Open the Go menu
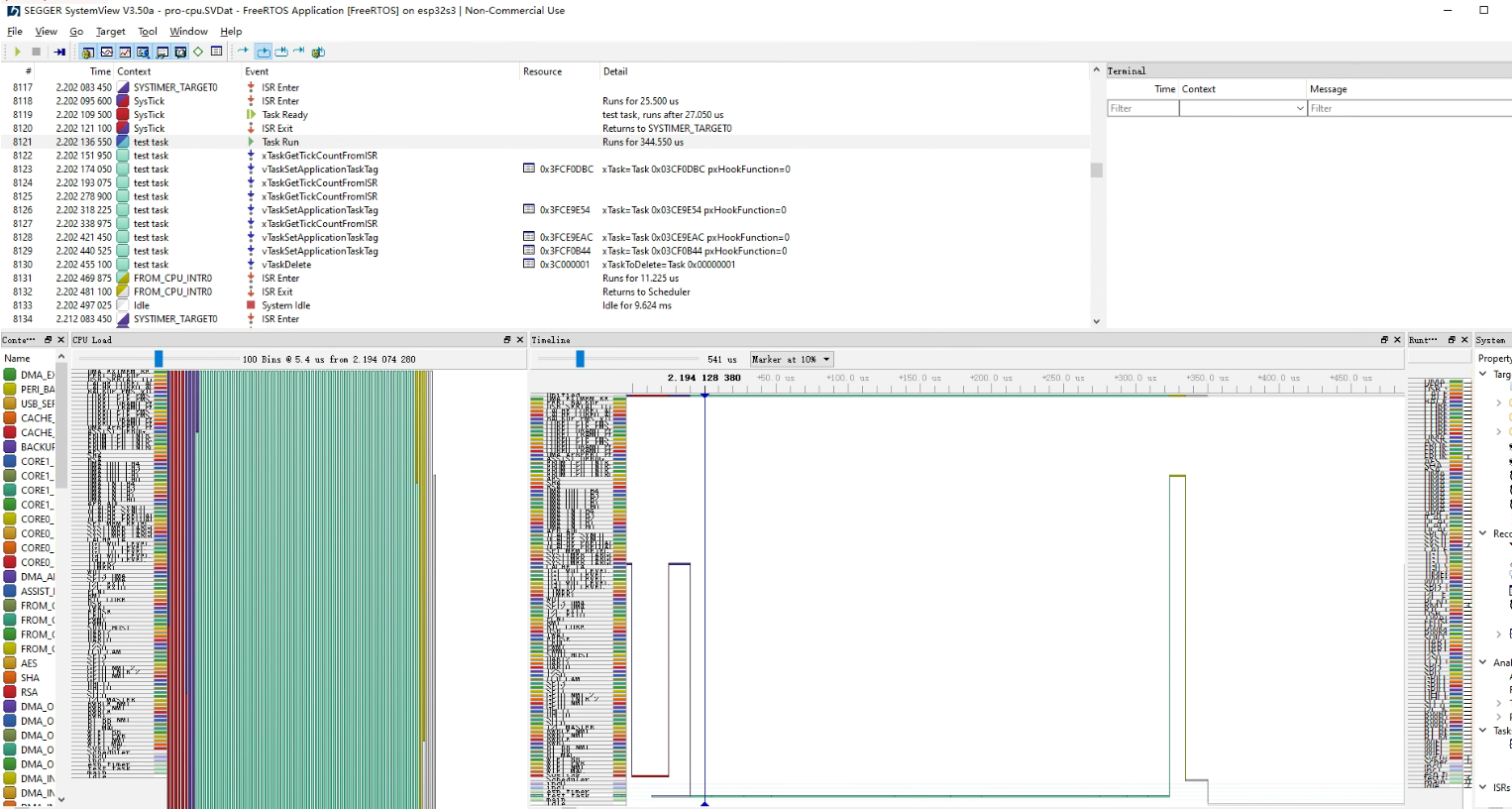1512x809 pixels. [x=76, y=32]
